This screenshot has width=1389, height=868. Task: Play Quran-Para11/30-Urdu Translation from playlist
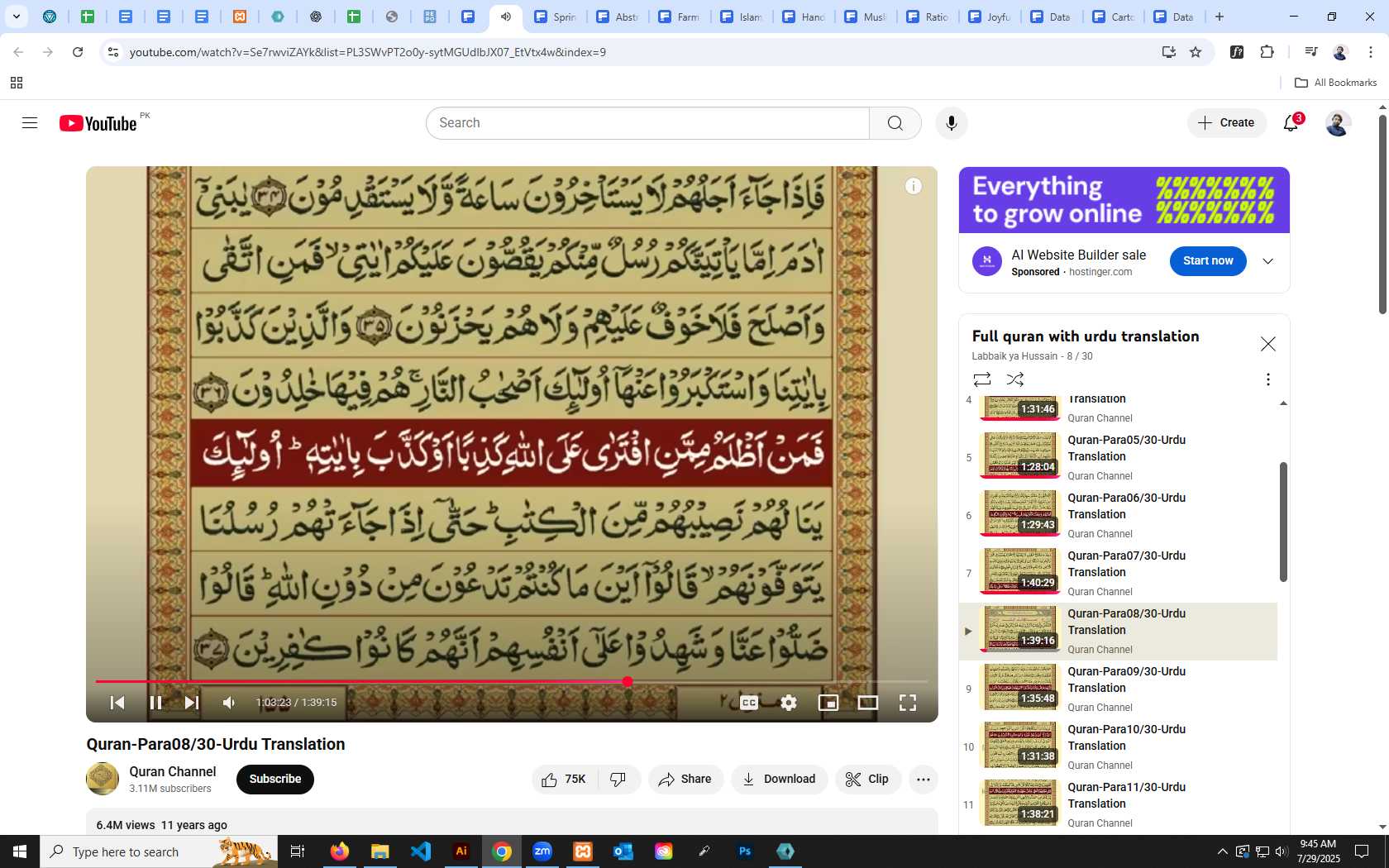[1118, 805]
